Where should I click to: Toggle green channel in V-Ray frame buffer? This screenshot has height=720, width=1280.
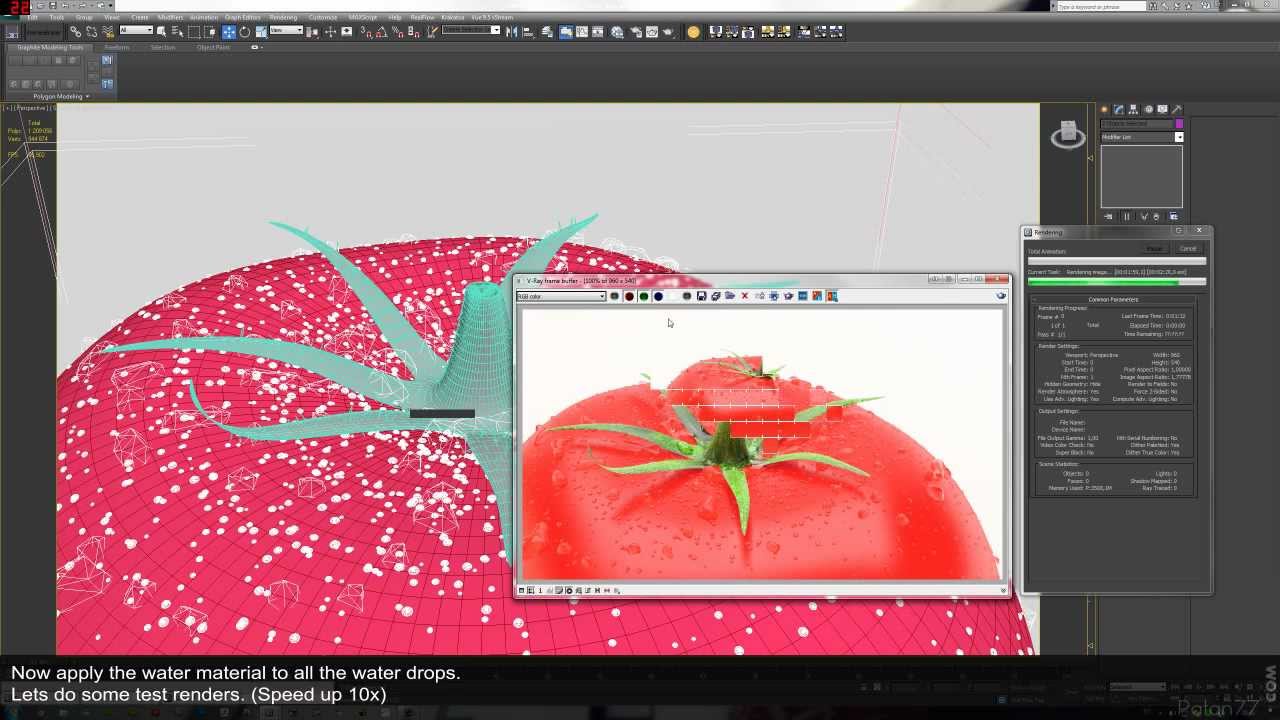pyautogui.click(x=644, y=296)
